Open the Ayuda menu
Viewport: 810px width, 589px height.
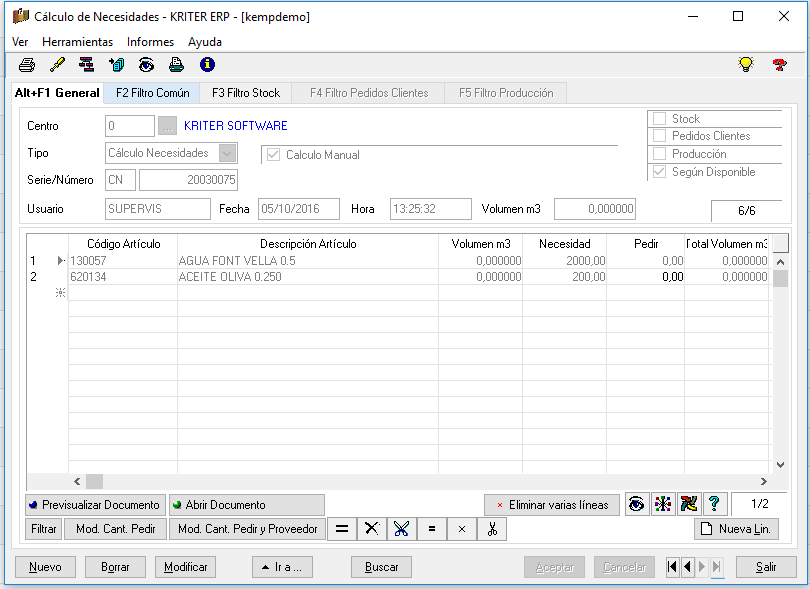tap(205, 42)
